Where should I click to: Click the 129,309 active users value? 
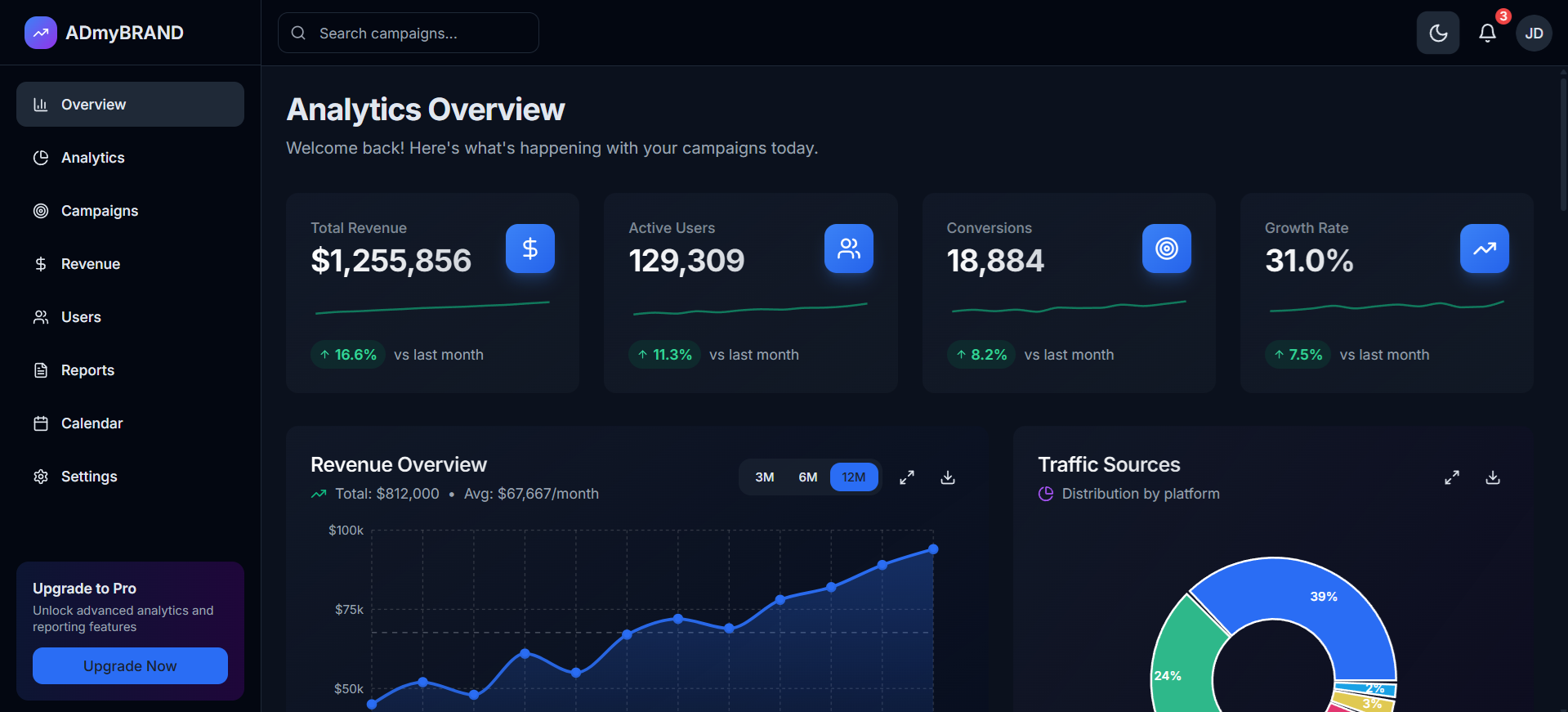pyautogui.click(x=686, y=261)
